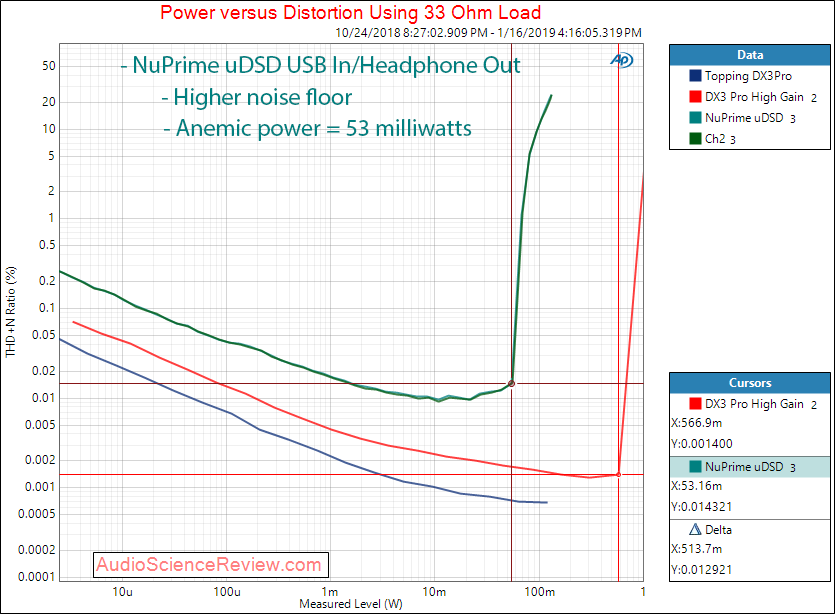The width and height of the screenshot is (835, 614).
Task: Click the teal NuPrime uDSD swatch in Data
Action: (695, 118)
